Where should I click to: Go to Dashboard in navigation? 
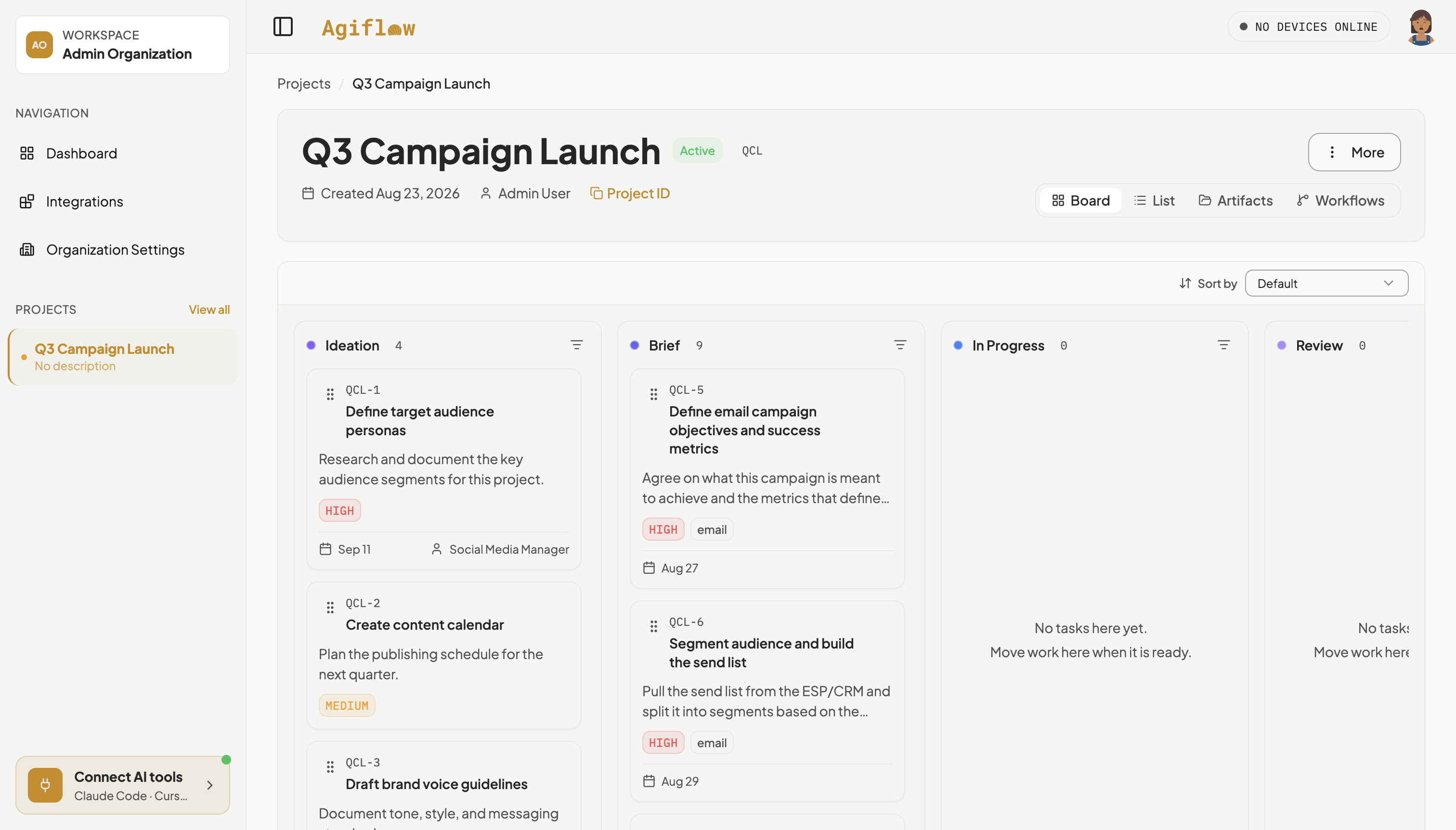pyautogui.click(x=123, y=154)
